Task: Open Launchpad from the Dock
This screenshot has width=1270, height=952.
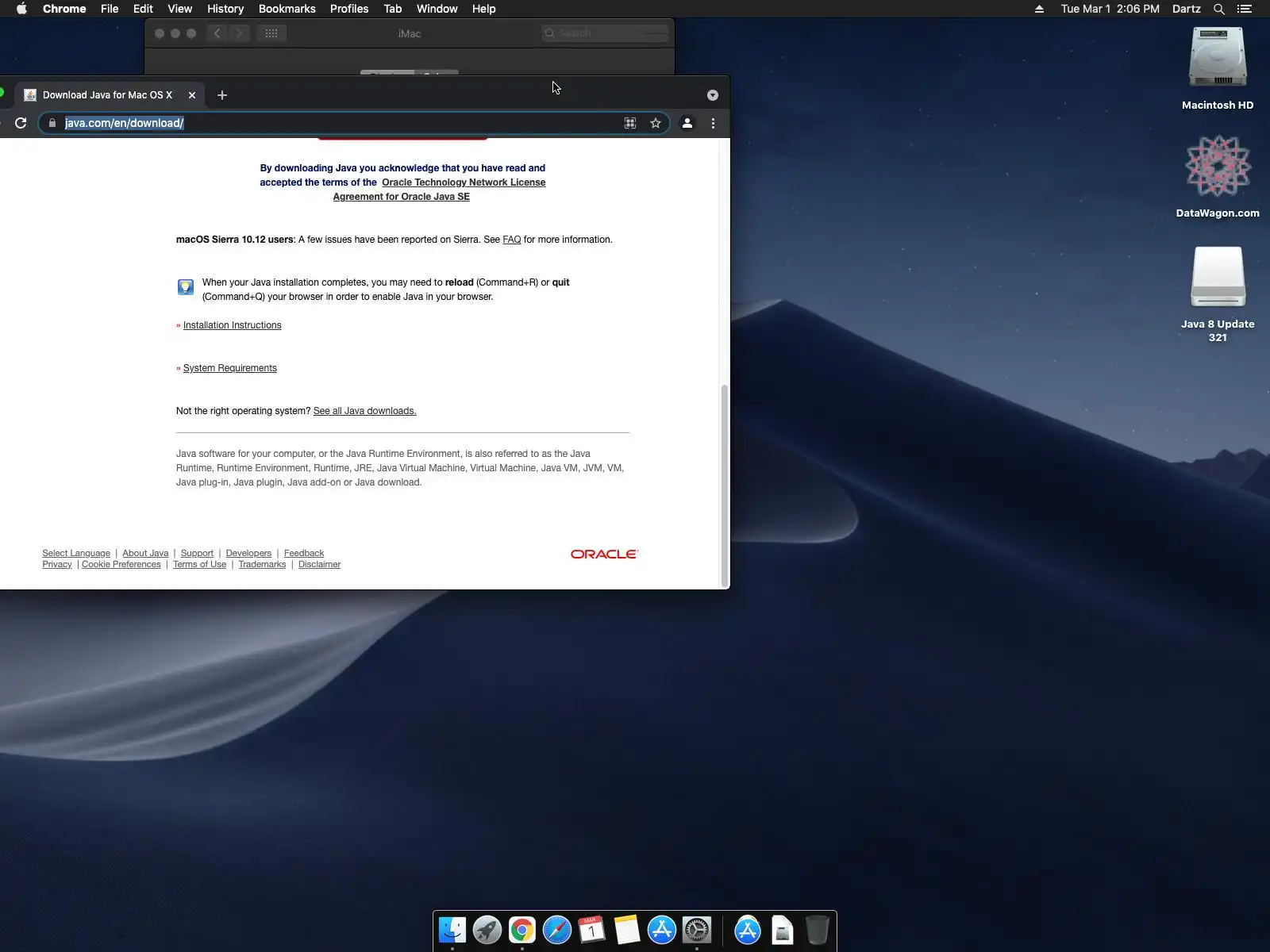Action: coord(487,930)
